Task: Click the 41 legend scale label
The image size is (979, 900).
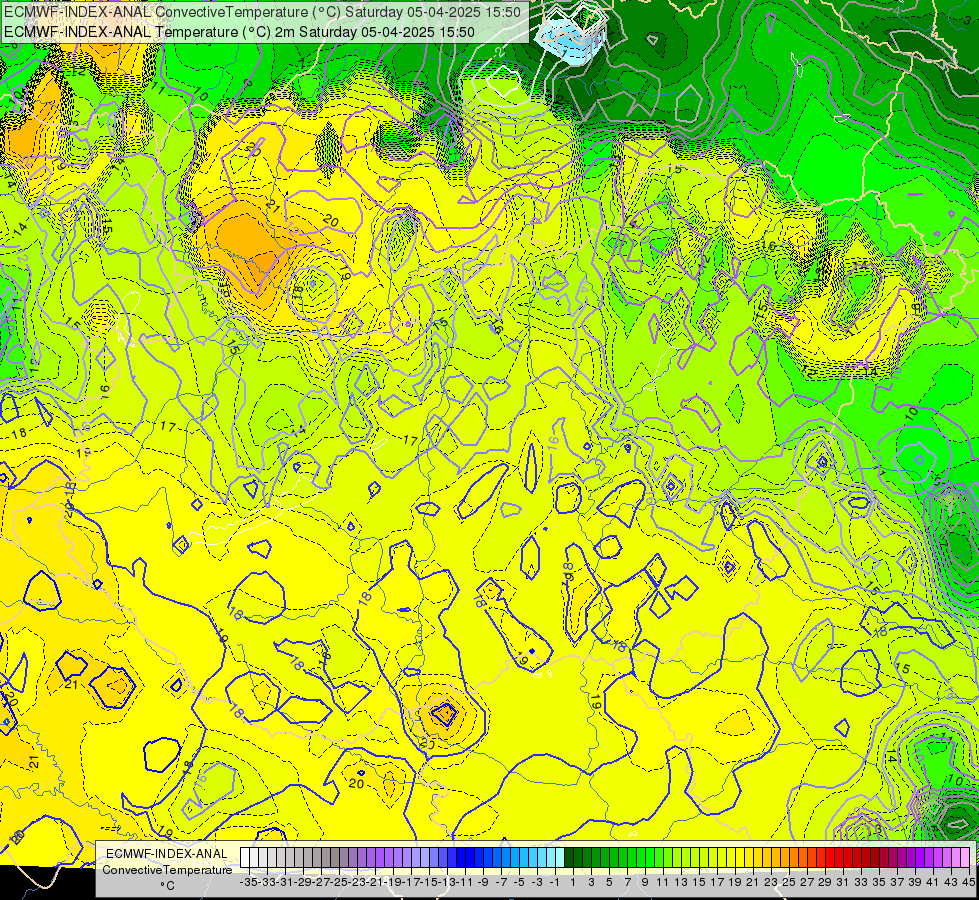Action: pos(933,882)
